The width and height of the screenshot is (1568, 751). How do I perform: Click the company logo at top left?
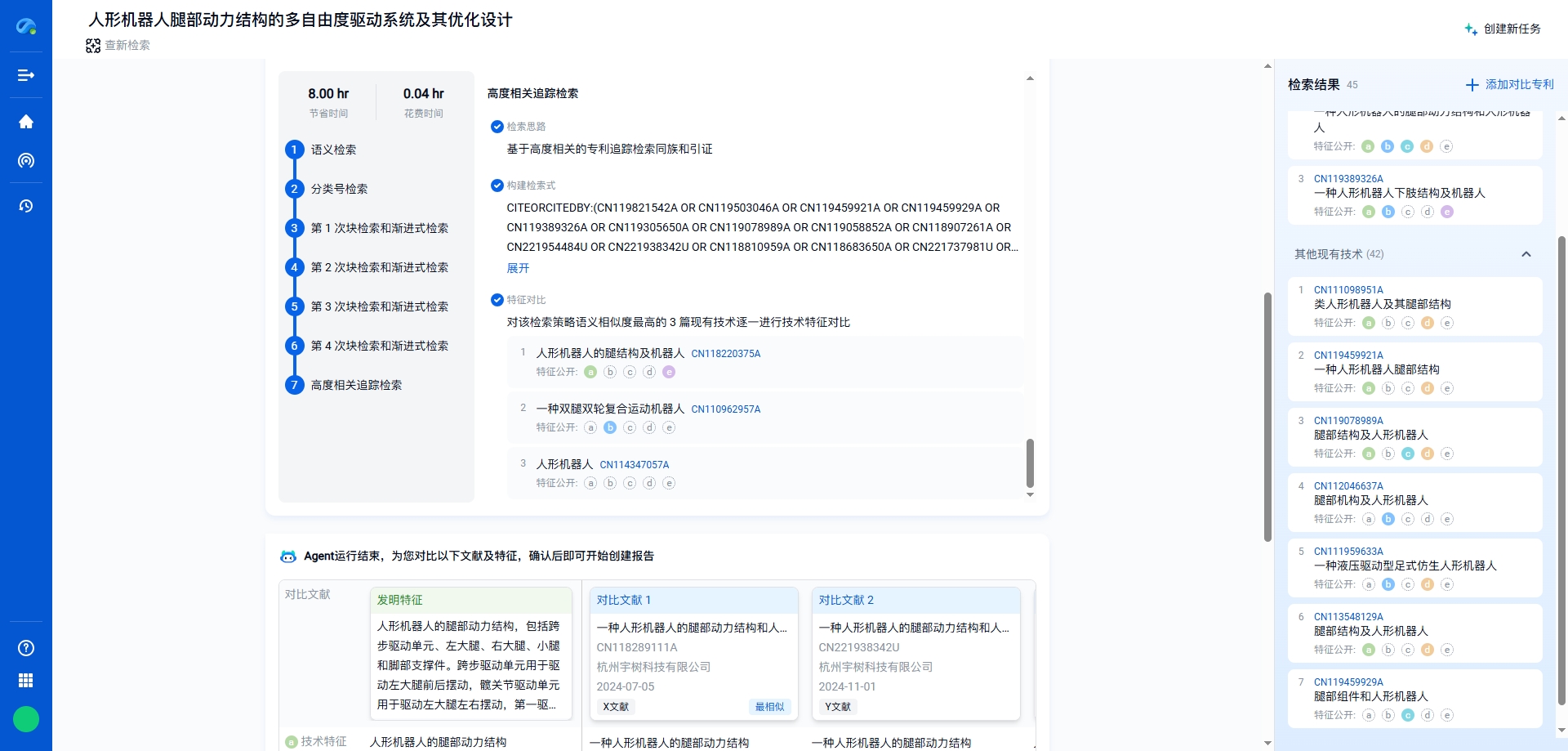tap(27, 27)
